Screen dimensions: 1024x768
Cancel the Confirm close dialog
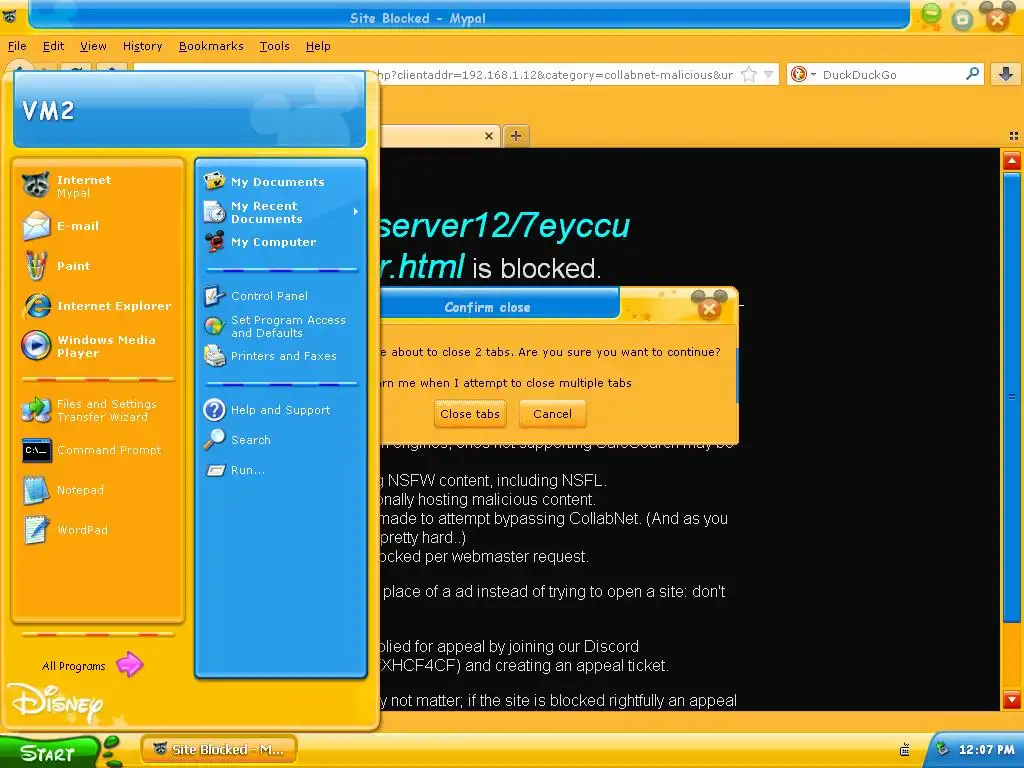tap(552, 414)
